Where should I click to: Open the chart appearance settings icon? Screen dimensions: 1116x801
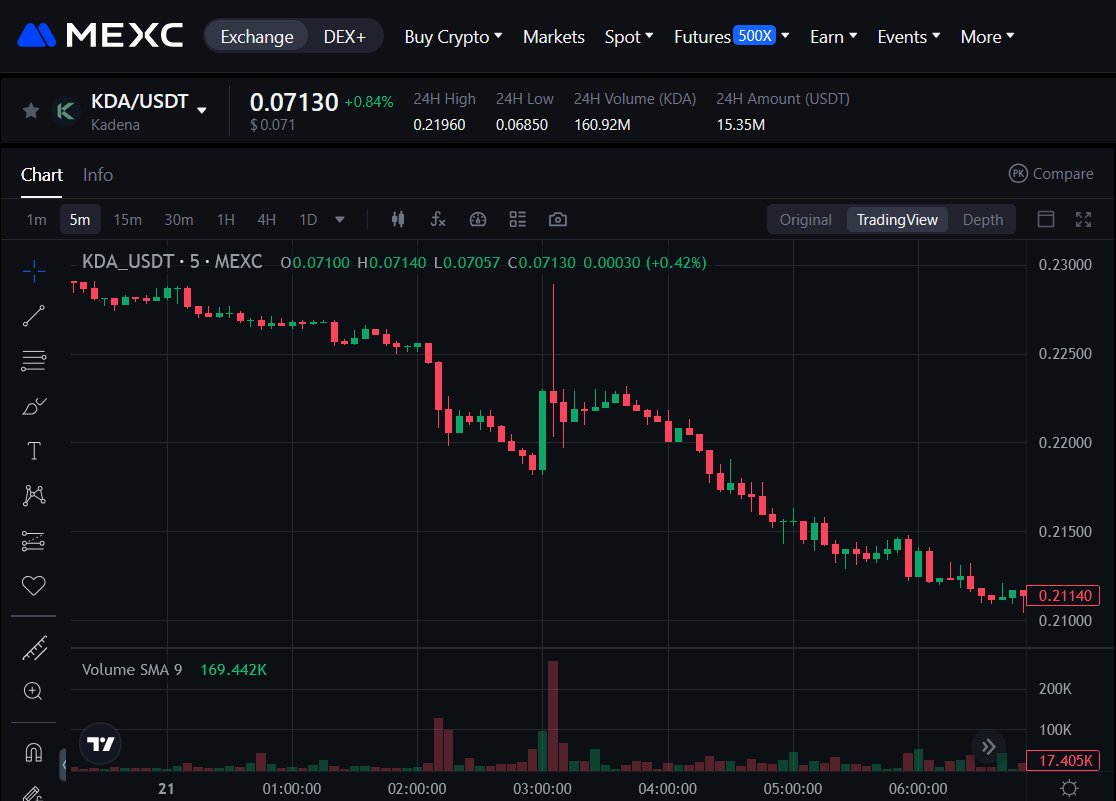pos(478,219)
